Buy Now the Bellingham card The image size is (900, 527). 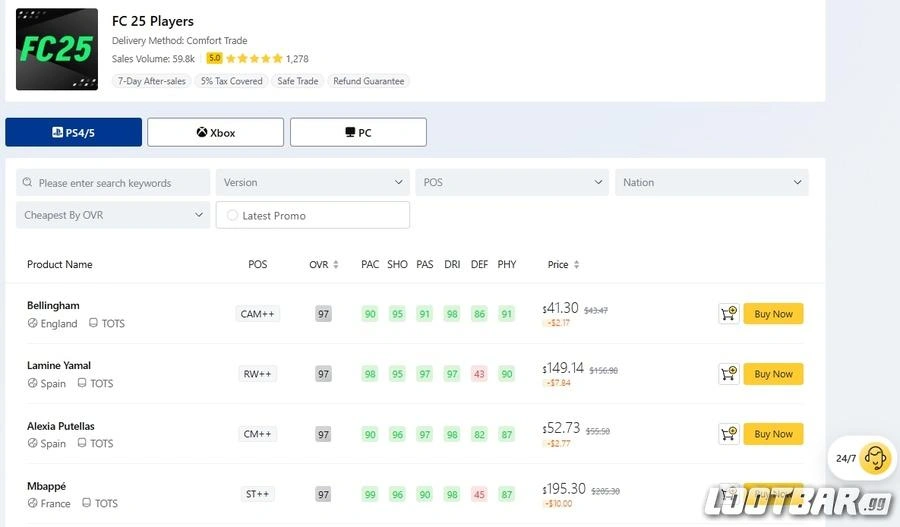[x=773, y=314]
